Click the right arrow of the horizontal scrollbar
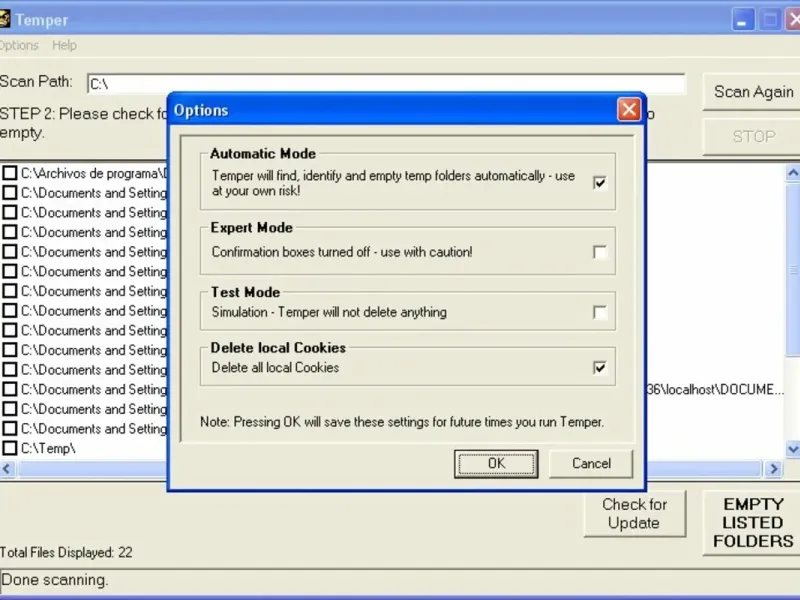The height and width of the screenshot is (600, 800). [773, 468]
